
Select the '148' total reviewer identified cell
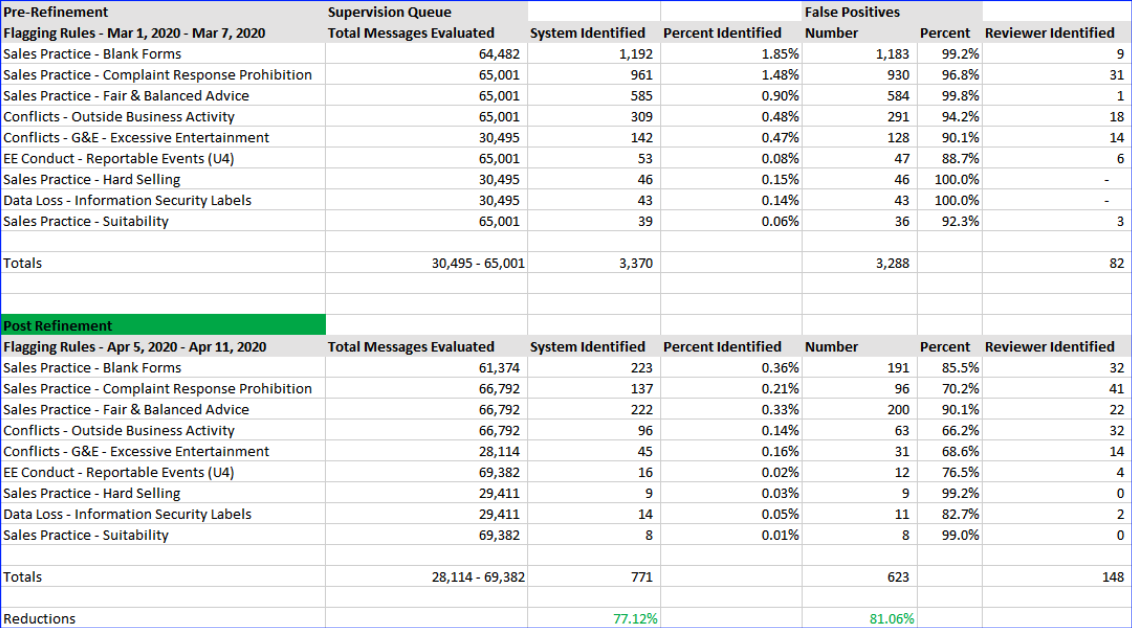[1056, 577]
